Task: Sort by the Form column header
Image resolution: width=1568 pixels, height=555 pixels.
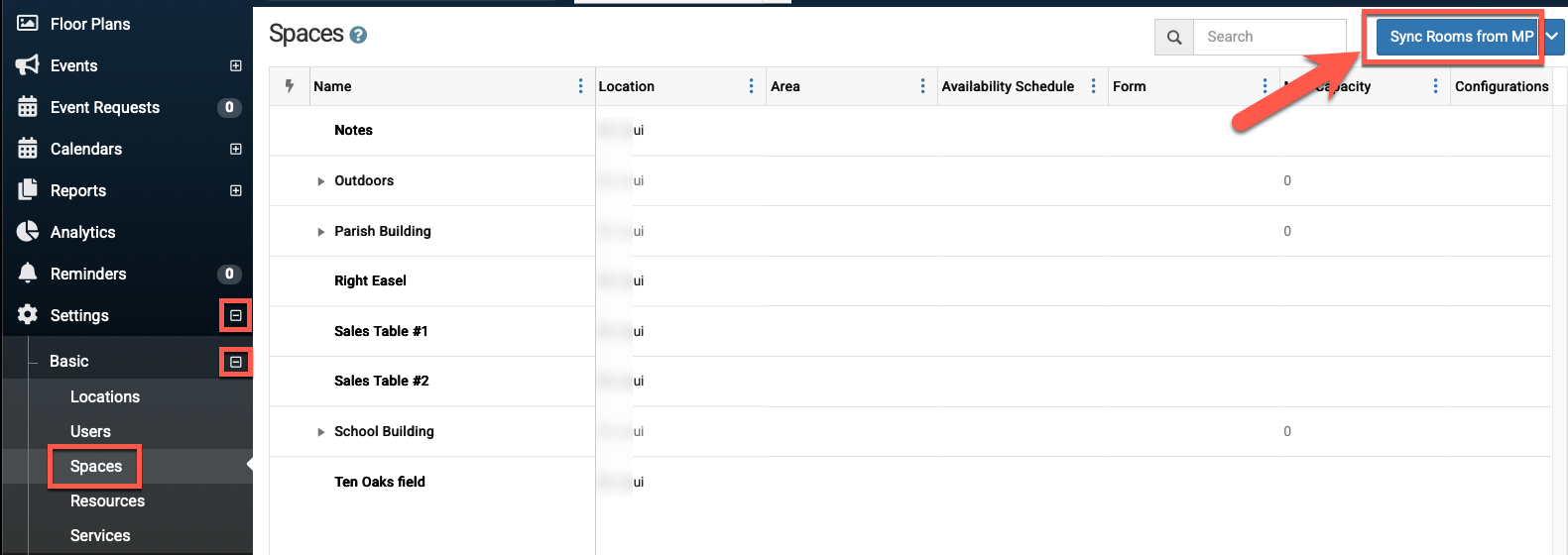Action: pos(1129,86)
